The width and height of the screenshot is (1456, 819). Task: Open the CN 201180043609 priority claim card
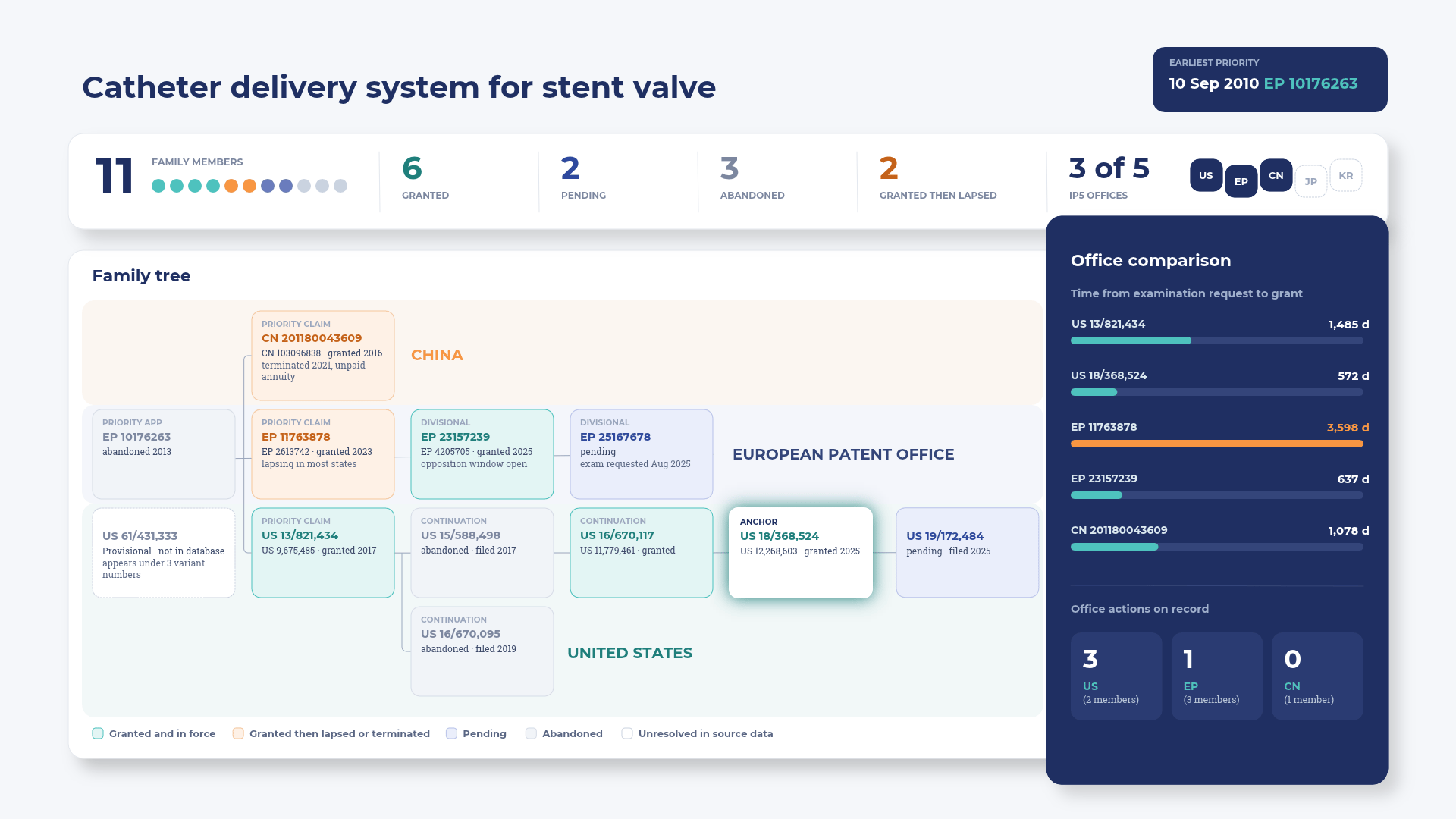click(x=323, y=356)
